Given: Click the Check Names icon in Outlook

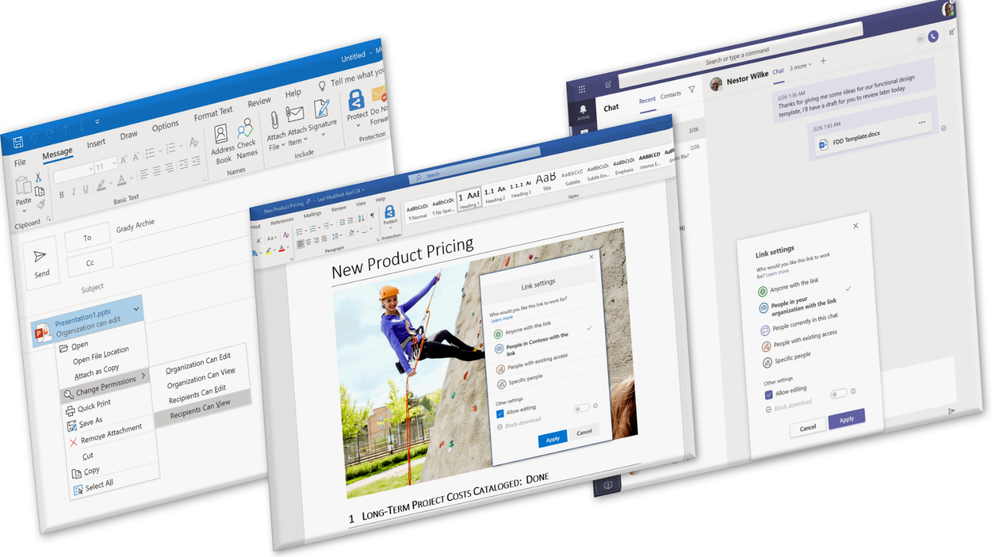Looking at the screenshot, I should 245,128.
